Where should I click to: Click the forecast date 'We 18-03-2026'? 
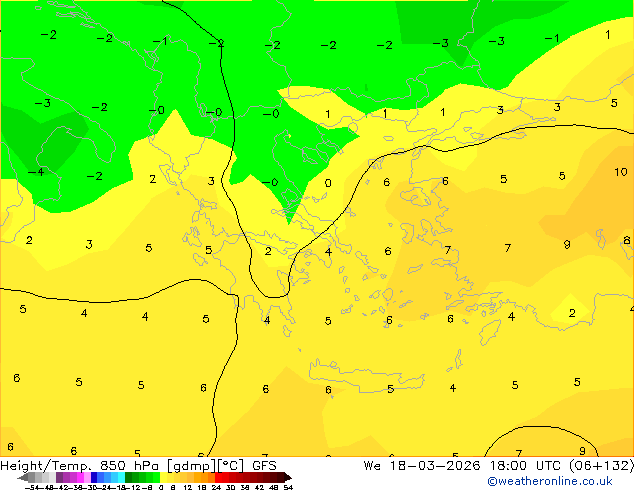point(422,466)
